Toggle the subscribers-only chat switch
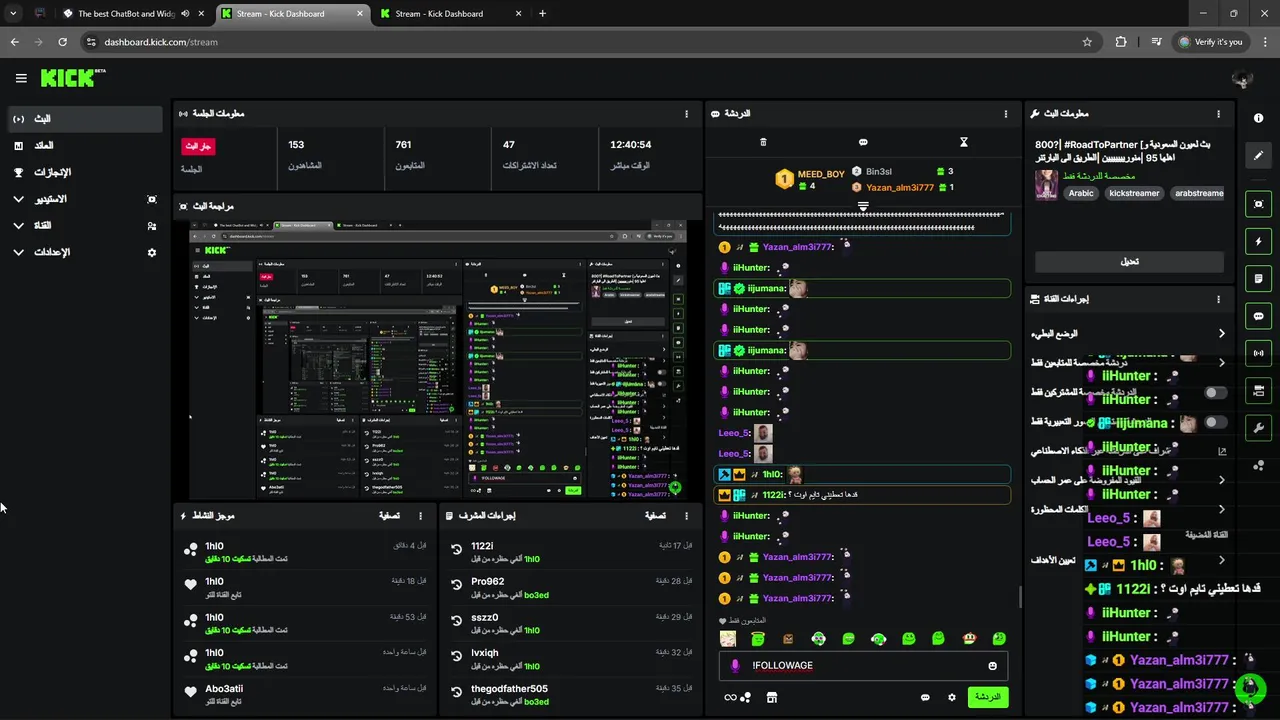This screenshot has width=1280, height=720. [x=1215, y=393]
